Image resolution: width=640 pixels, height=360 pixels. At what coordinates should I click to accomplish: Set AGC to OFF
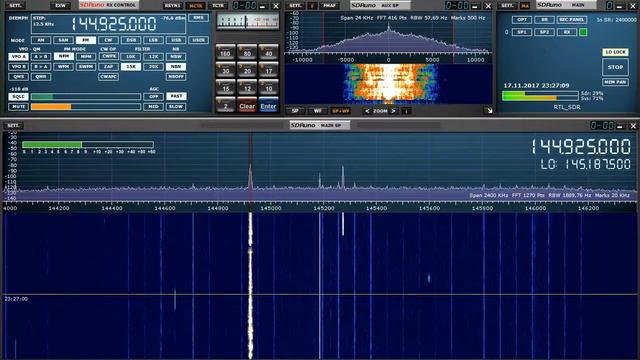(x=153, y=97)
